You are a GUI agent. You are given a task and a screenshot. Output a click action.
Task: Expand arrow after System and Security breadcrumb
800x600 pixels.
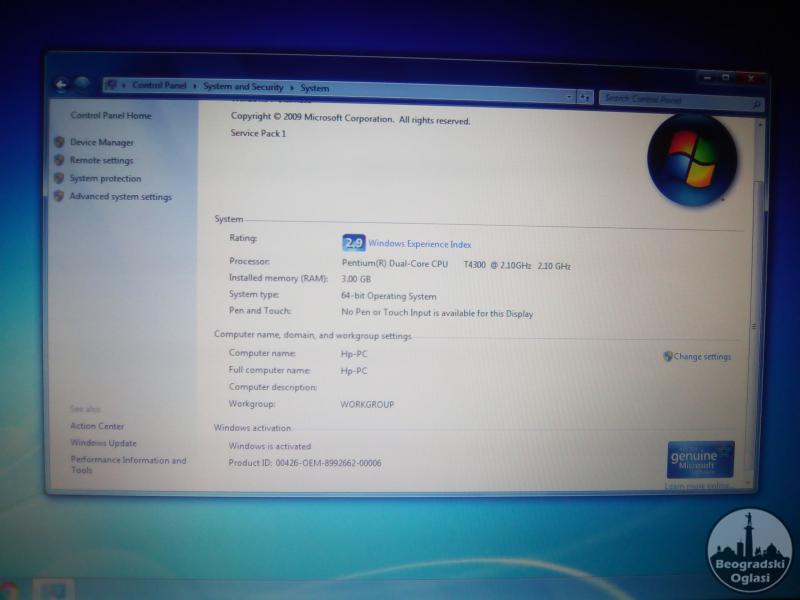tap(292, 88)
